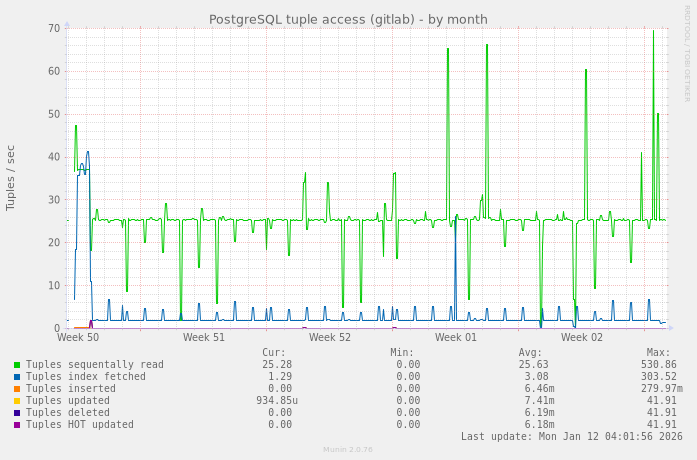Click the Week 01 axis label
697x460 pixels.
coord(456,337)
